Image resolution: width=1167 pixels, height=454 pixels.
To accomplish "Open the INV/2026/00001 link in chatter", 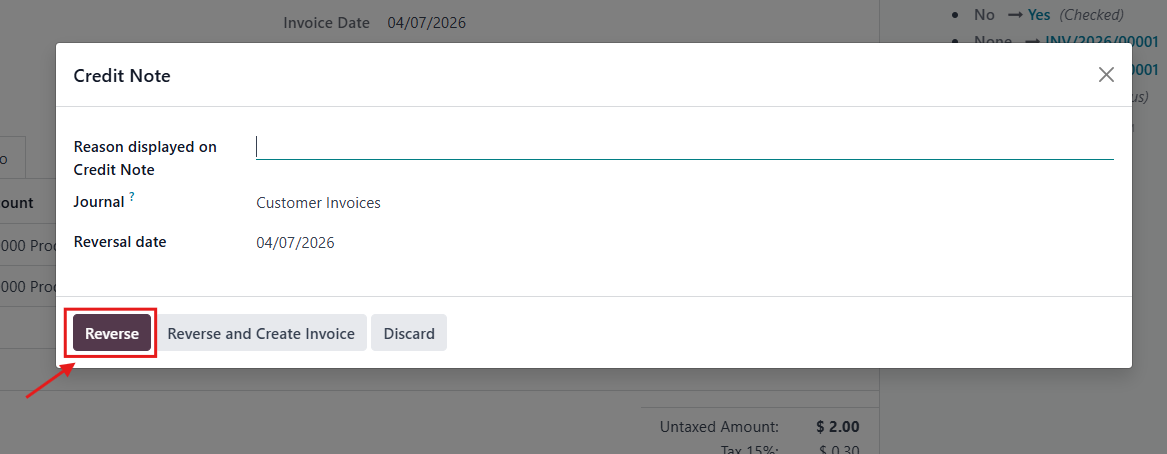I will click(1101, 41).
